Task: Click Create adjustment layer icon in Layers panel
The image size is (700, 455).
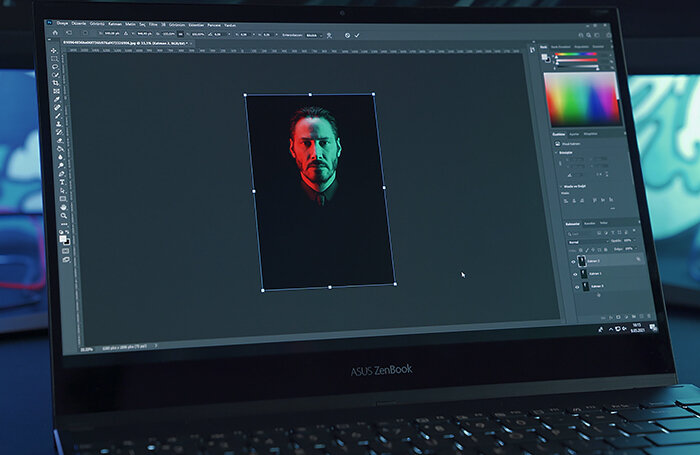Action: pyautogui.click(x=626, y=317)
